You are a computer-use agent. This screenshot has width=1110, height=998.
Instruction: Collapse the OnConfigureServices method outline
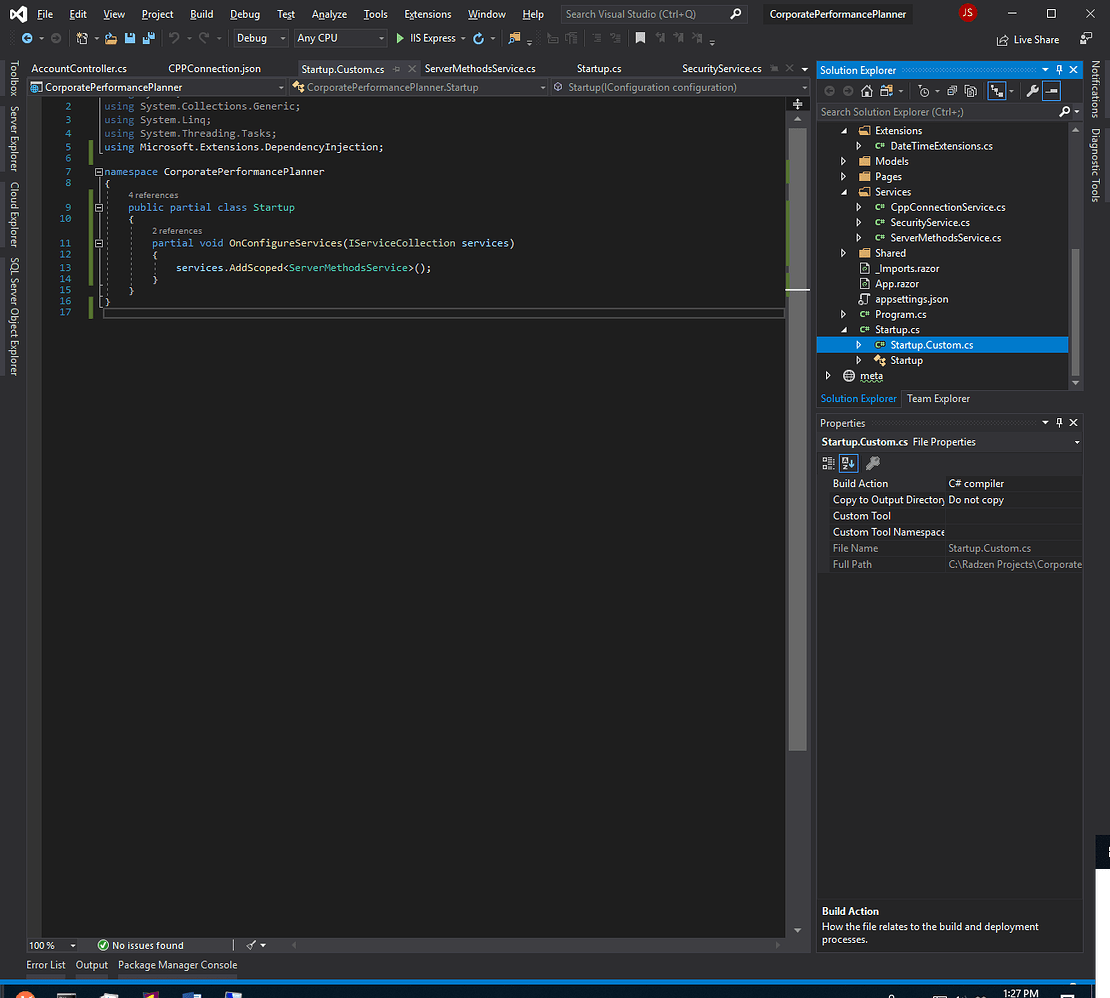tap(99, 243)
